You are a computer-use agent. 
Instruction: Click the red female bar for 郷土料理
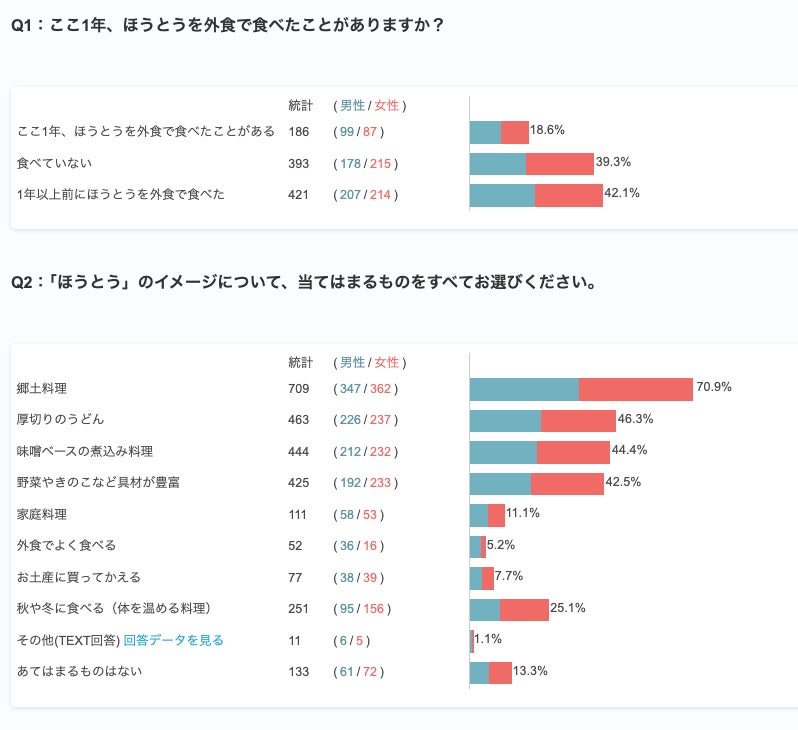[636, 389]
